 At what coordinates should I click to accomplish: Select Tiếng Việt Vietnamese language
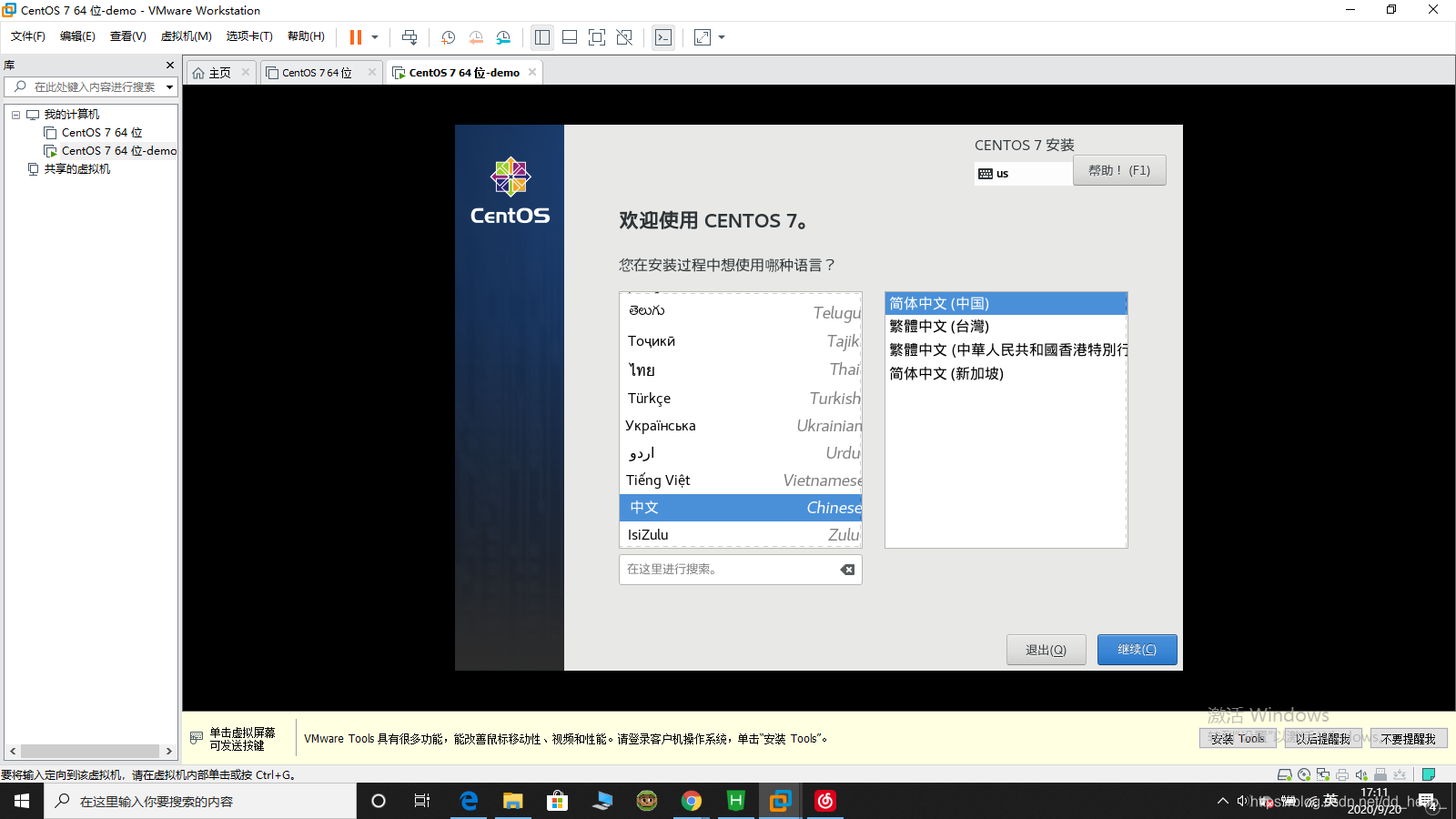tap(741, 480)
